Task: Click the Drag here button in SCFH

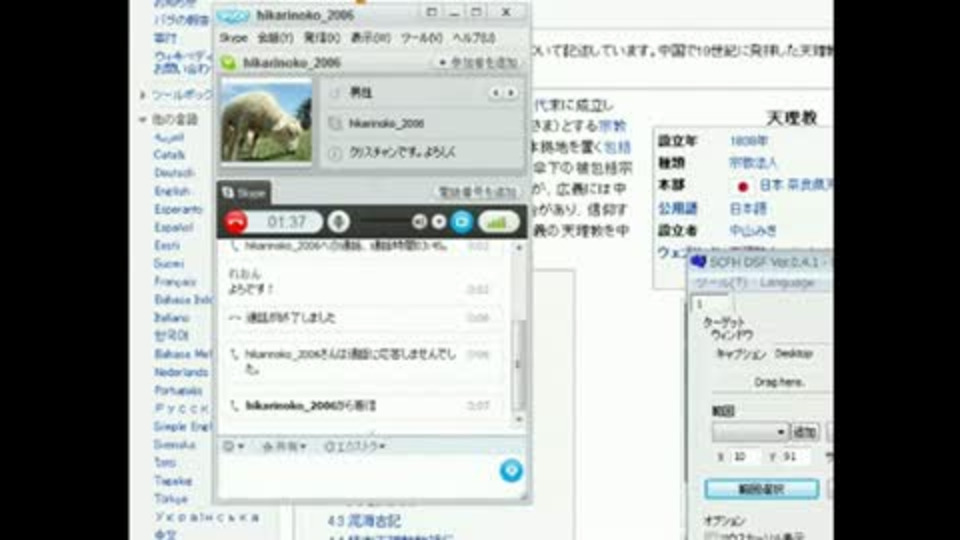Action: (779, 382)
